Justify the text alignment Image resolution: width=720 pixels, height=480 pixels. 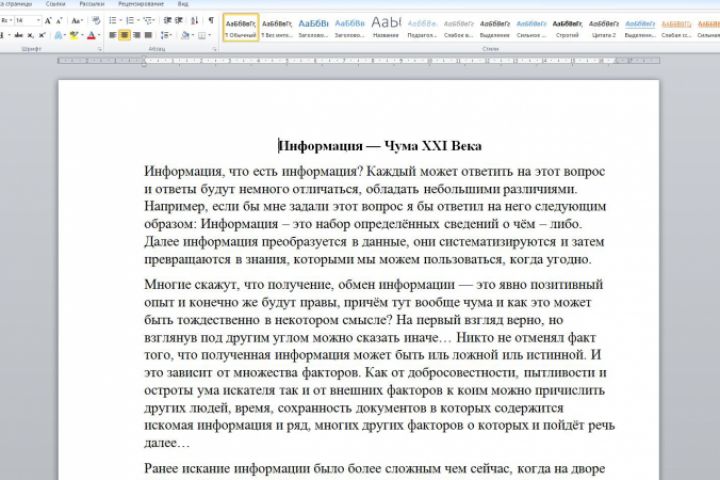click(x=148, y=35)
